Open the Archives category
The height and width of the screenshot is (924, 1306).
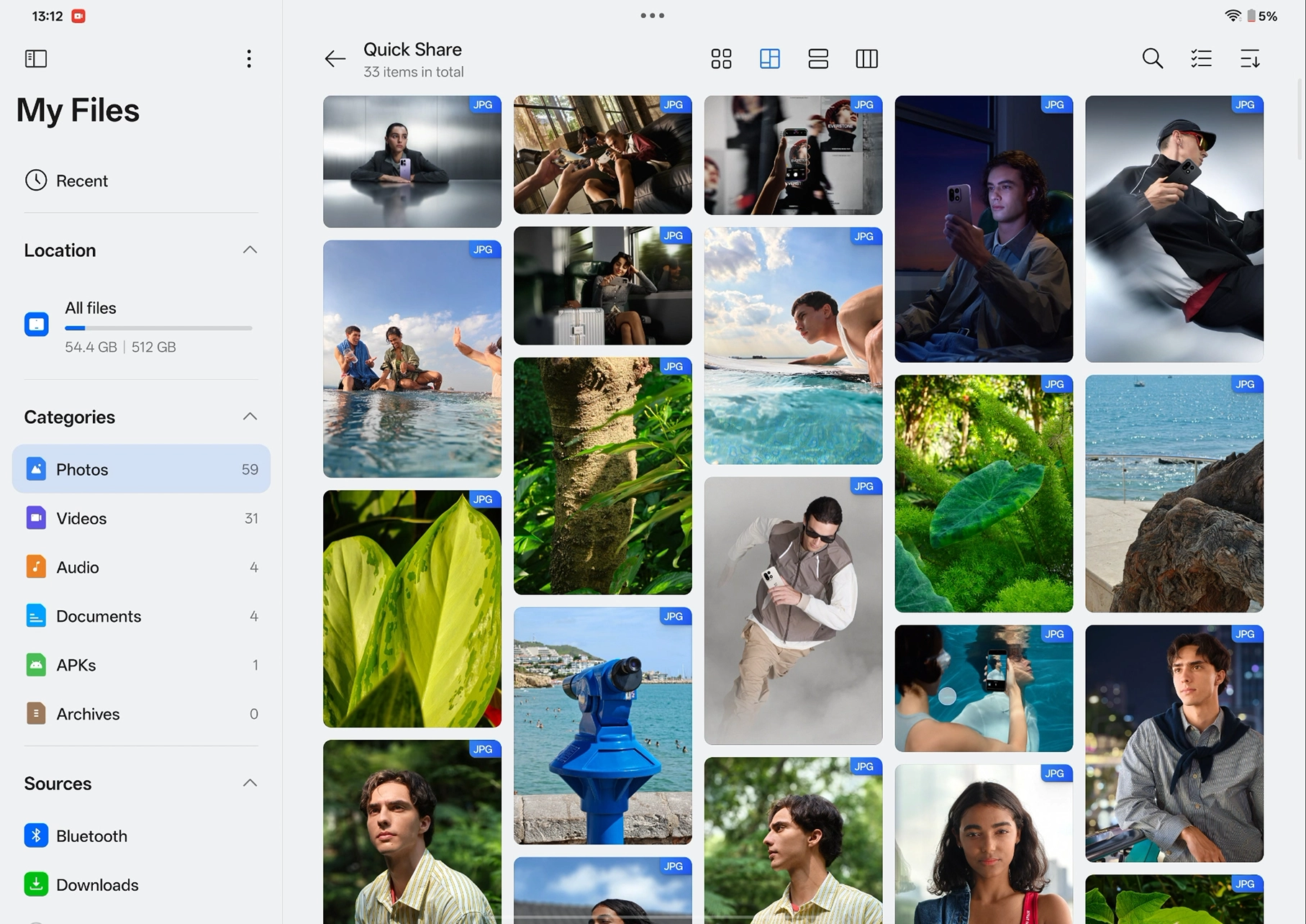coord(141,714)
